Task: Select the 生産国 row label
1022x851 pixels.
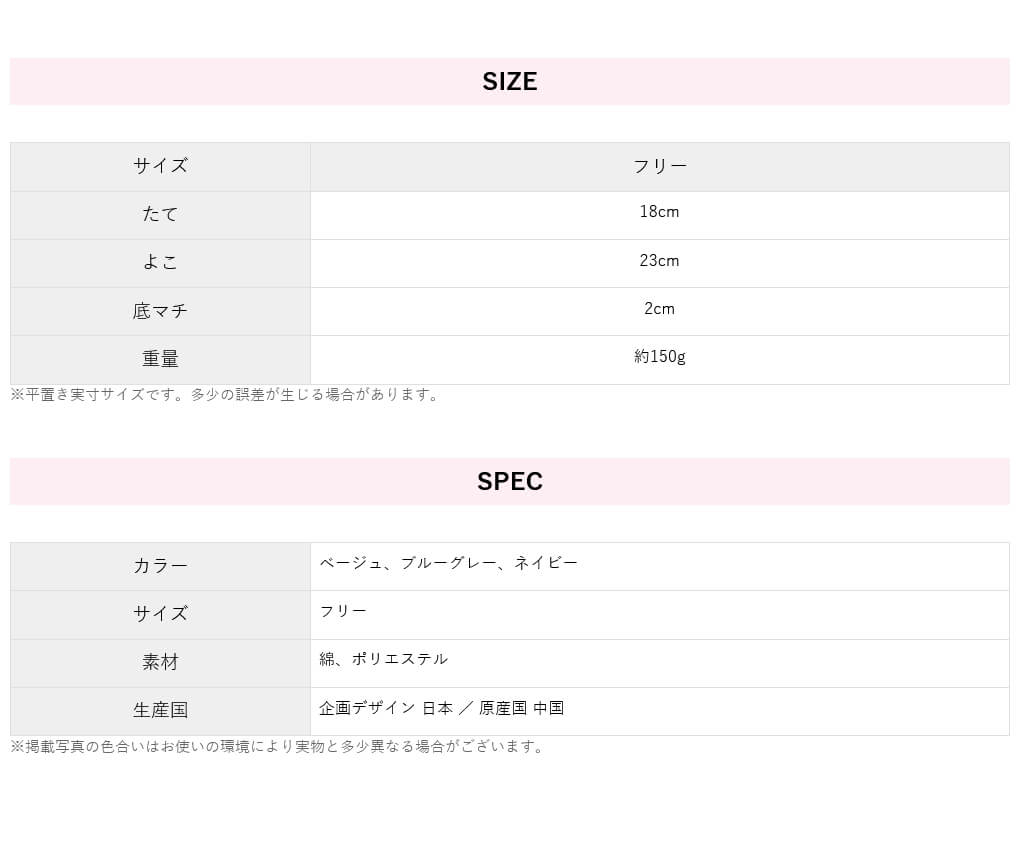Action: [x=160, y=710]
